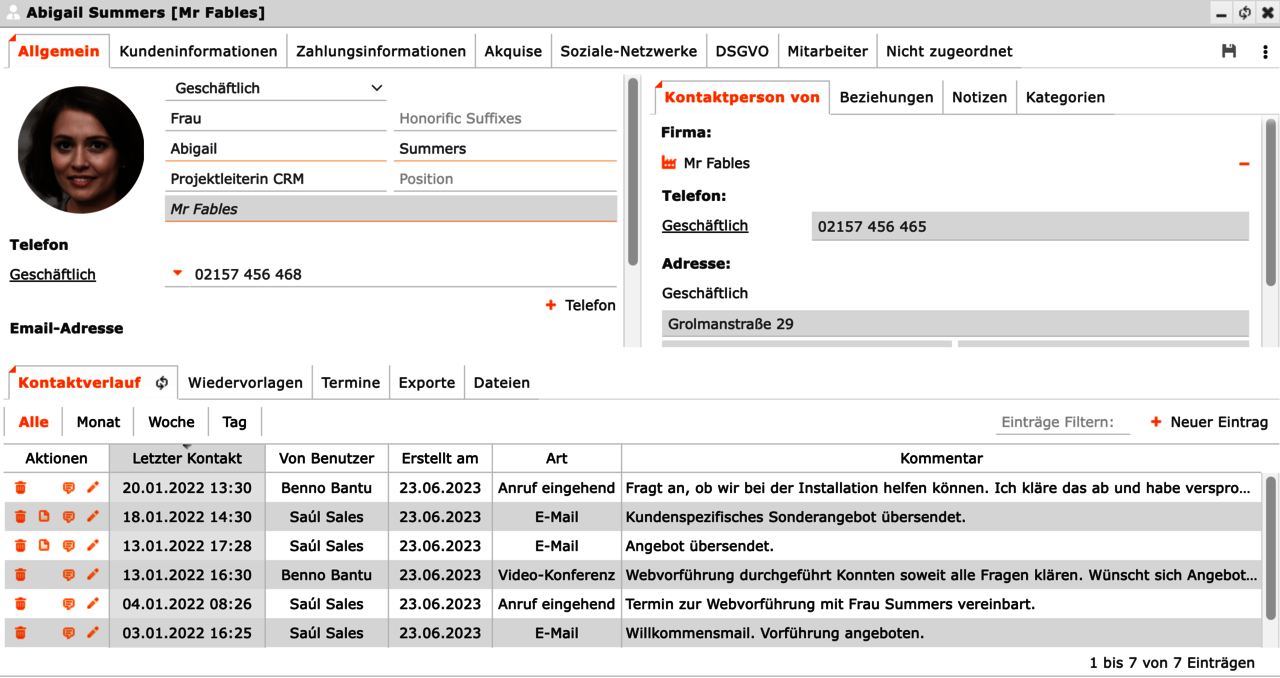Screen dimensions: 1280x678
Task: Click the Einträge Filtern input field
Action: [1058, 422]
